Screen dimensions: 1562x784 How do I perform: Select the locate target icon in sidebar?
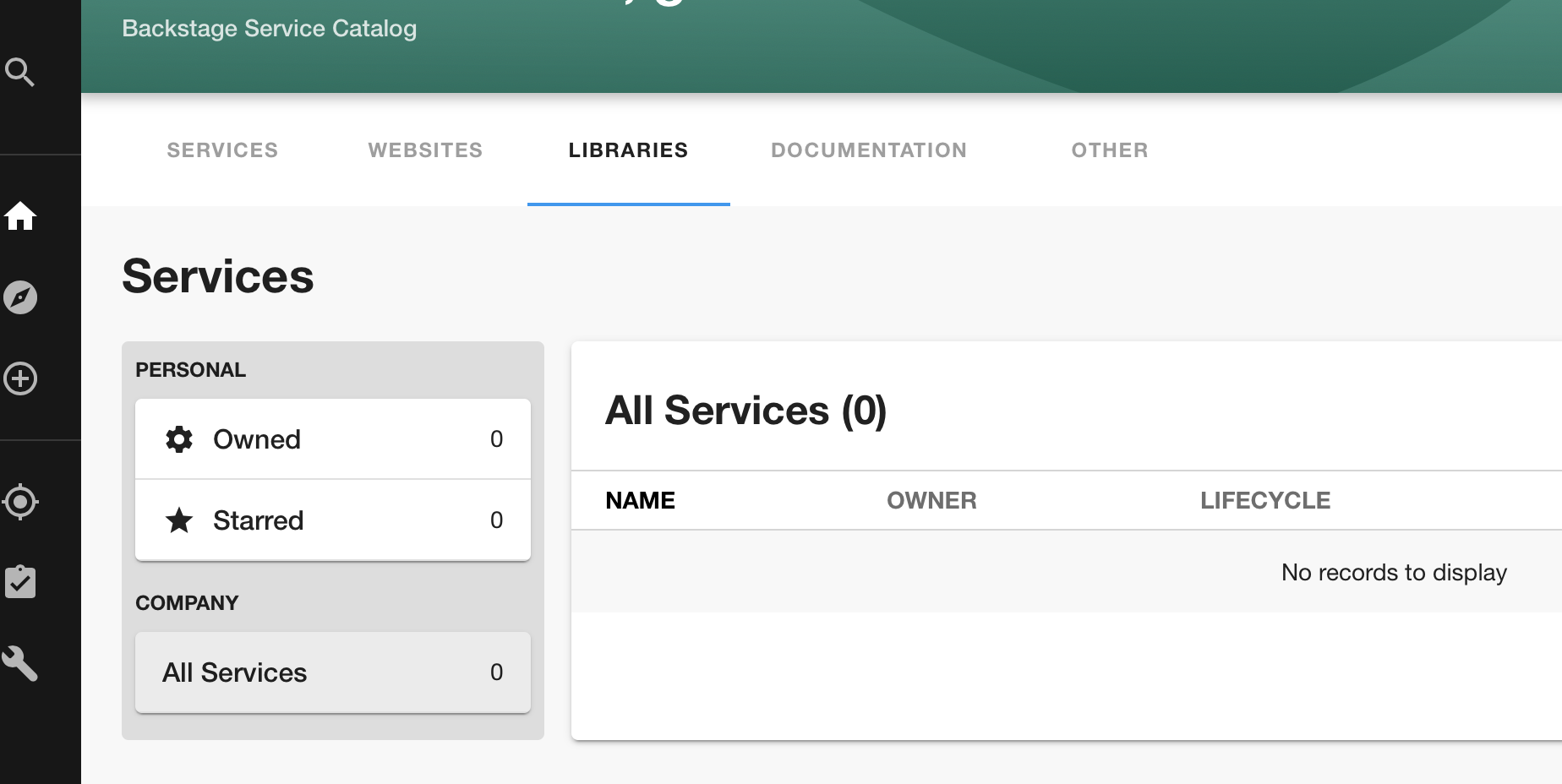point(20,501)
